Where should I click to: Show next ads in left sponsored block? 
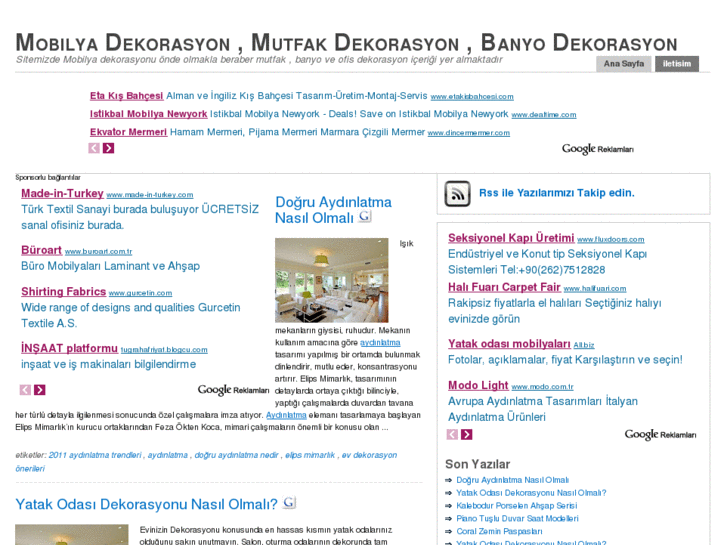click(x=40, y=390)
